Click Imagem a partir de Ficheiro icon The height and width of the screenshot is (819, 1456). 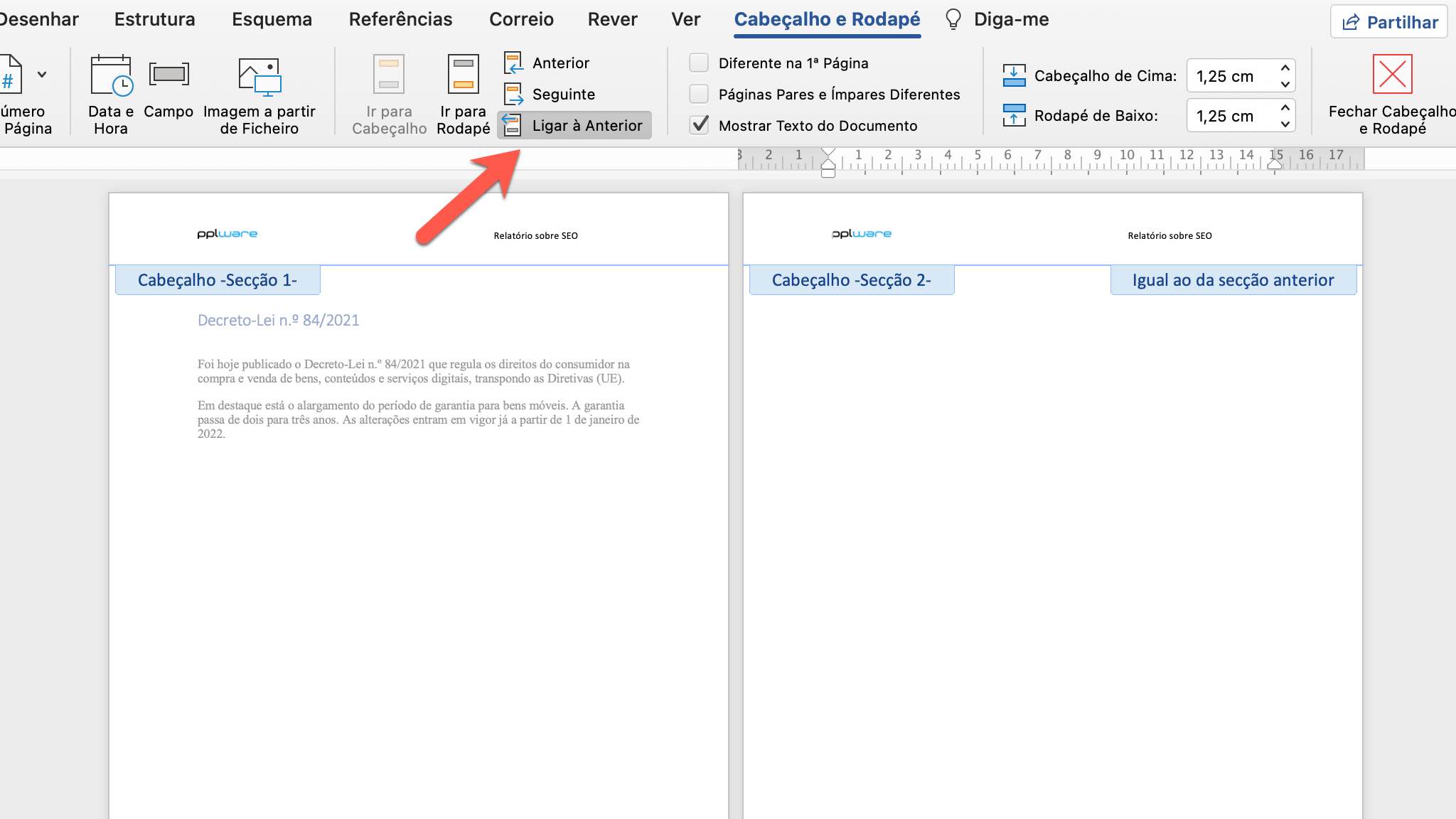coord(259,77)
